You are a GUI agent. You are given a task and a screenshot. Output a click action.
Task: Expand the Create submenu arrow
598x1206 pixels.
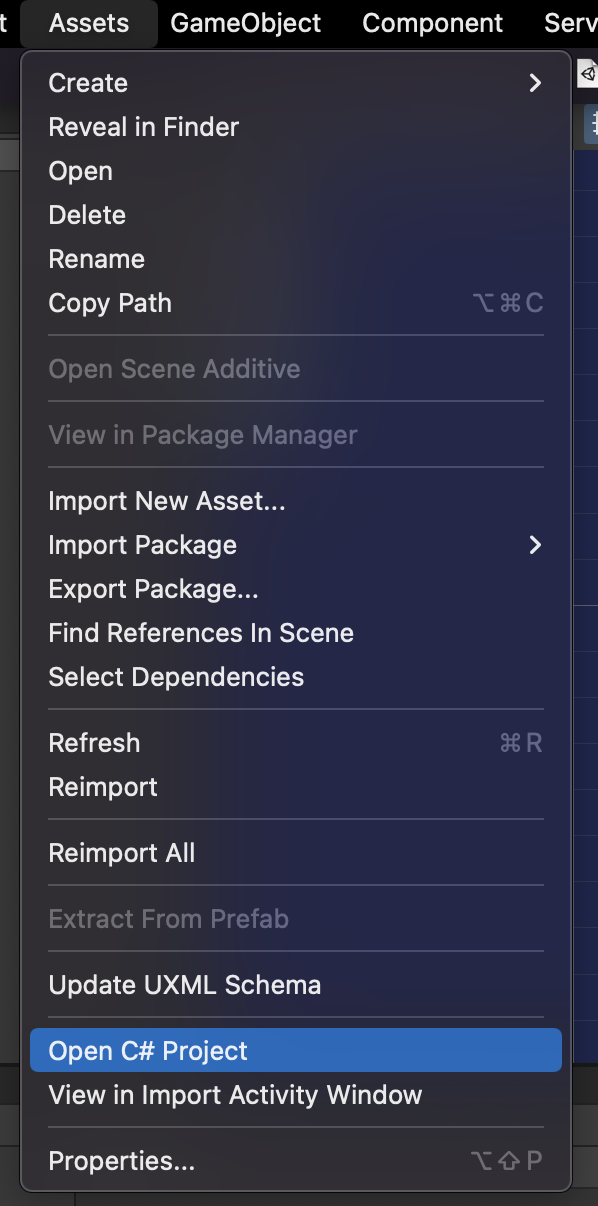(x=535, y=83)
